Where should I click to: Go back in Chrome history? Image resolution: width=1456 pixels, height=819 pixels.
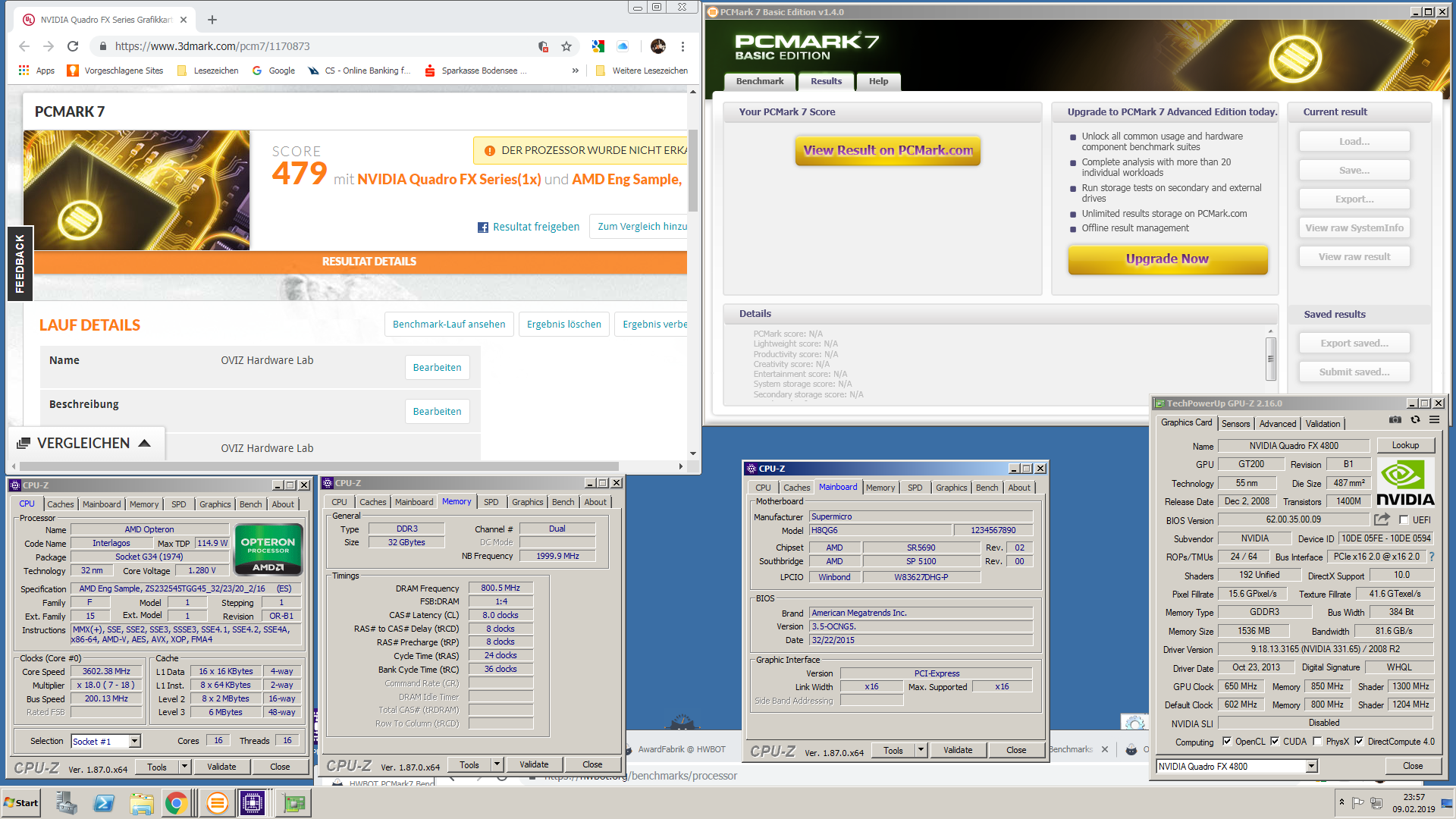click(24, 46)
